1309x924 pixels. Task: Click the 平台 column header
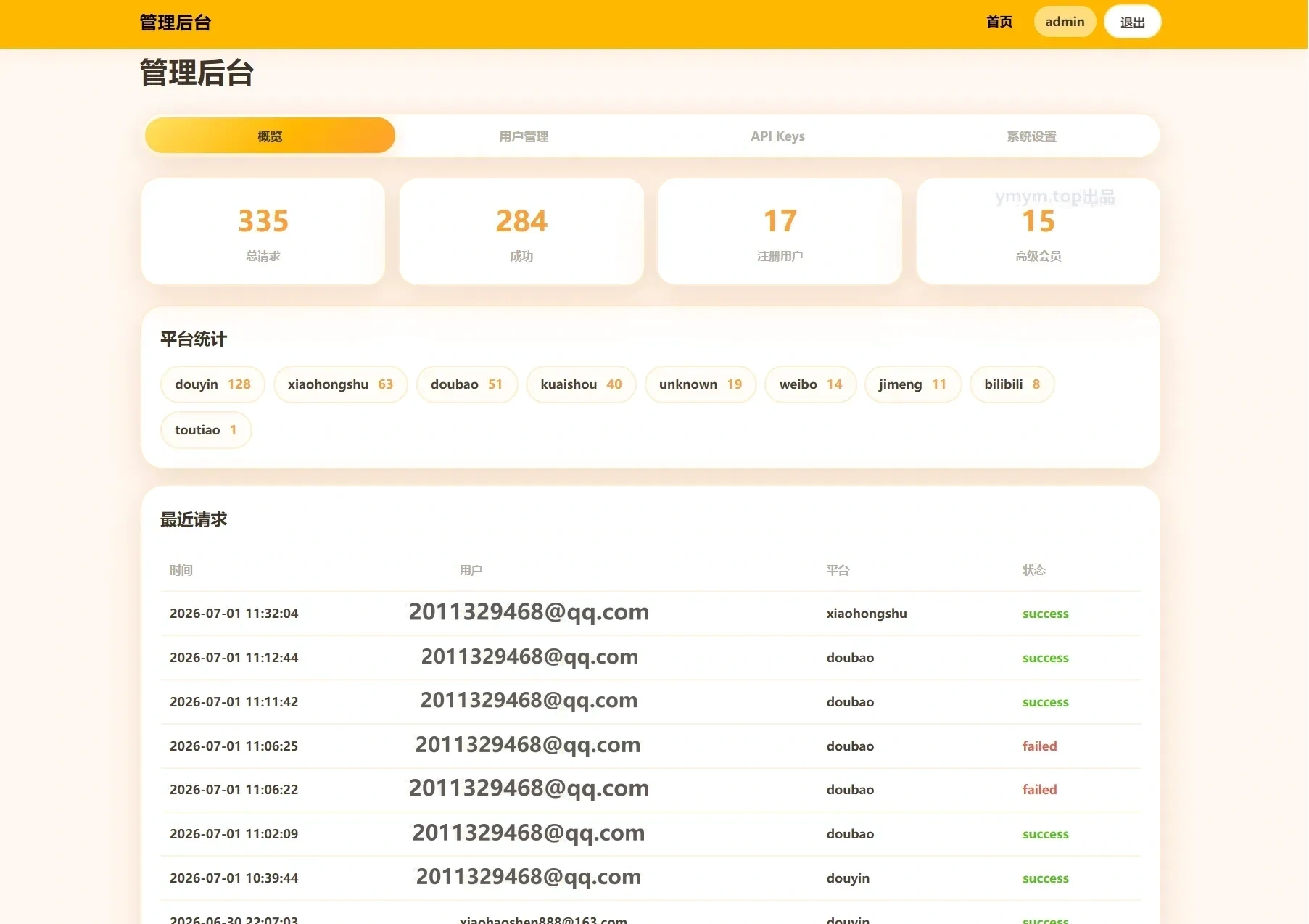pos(838,570)
